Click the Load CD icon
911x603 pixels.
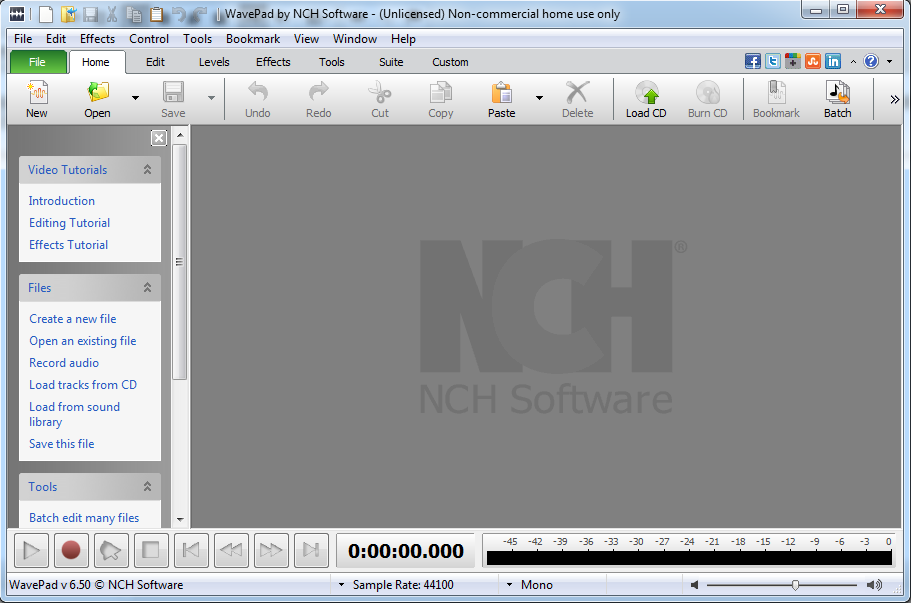point(646,94)
